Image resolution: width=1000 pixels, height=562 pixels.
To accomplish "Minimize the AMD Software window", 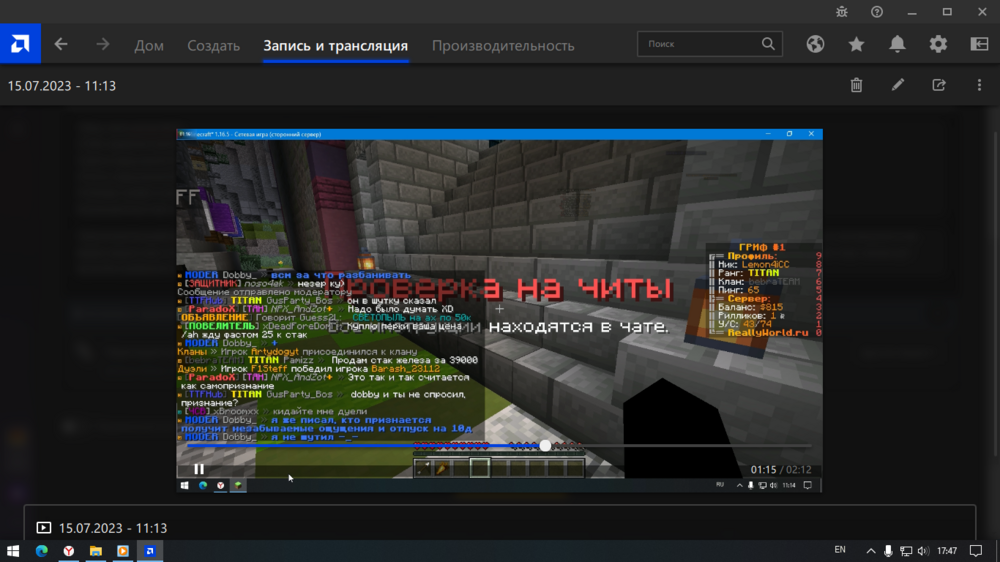I will (x=912, y=11).
